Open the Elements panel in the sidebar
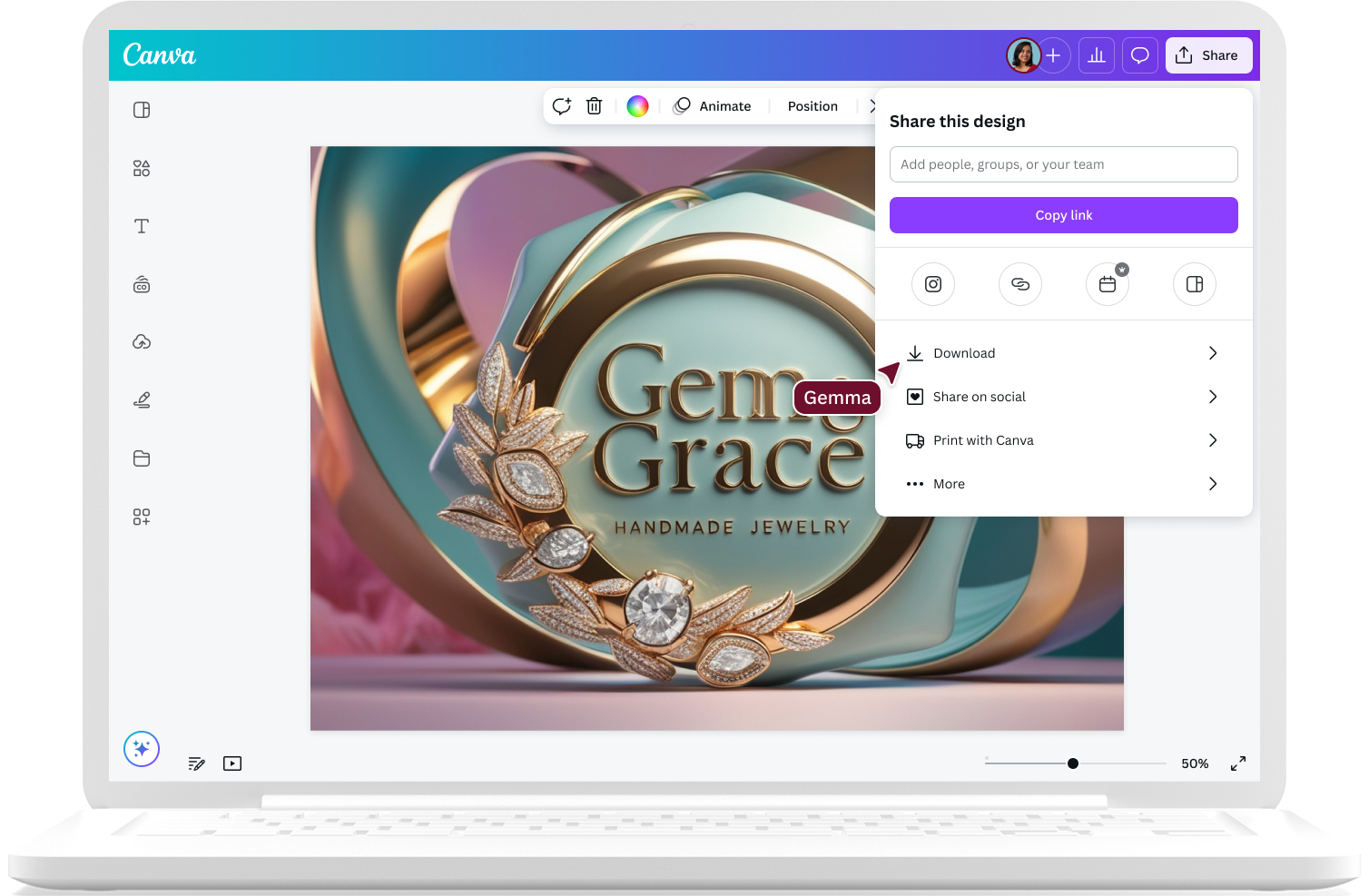This screenshot has width=1369, height=896. coord(142,167)
